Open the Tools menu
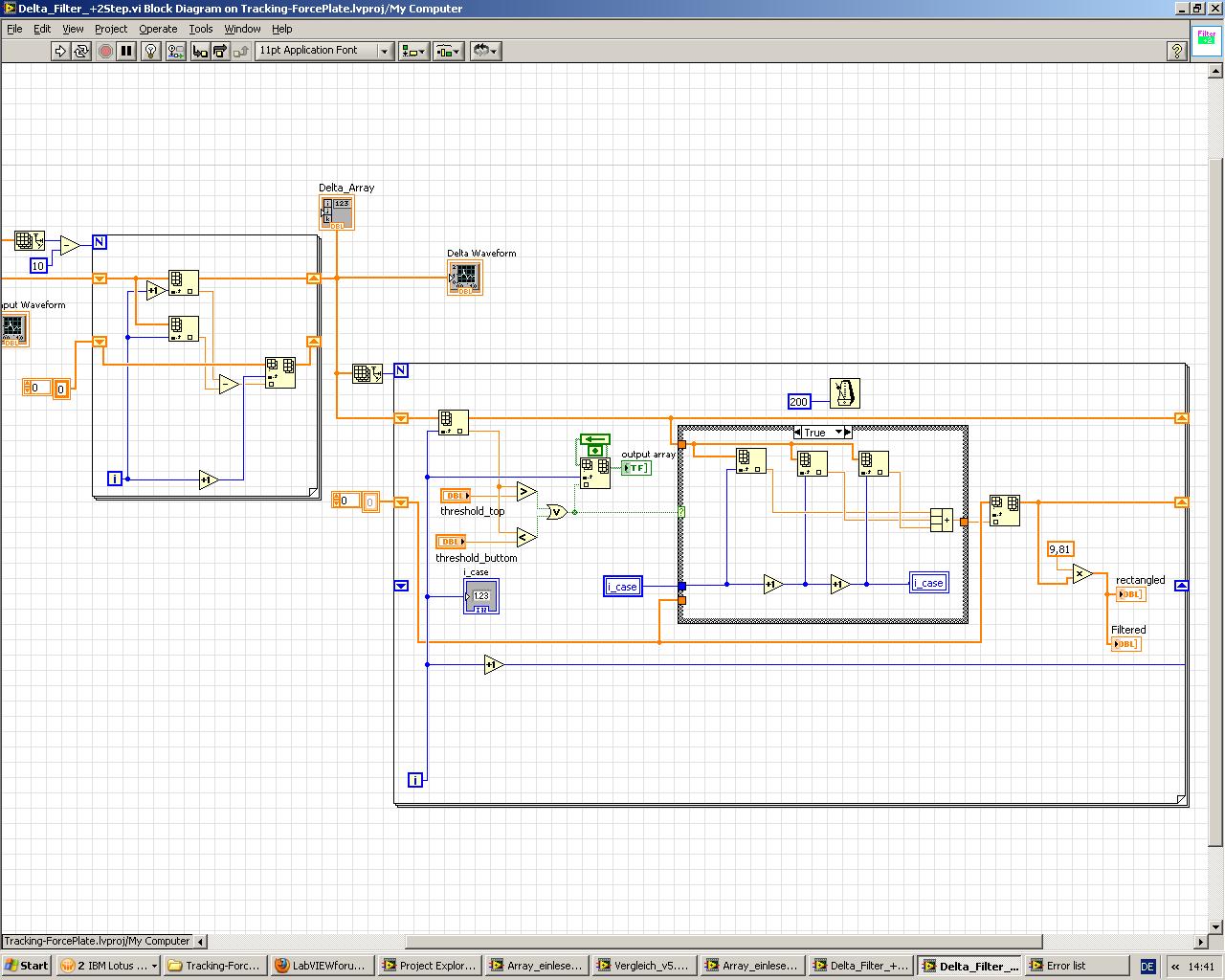Image resolution: width=1225 pixels, height=980 pixels. tap(200, 29)
